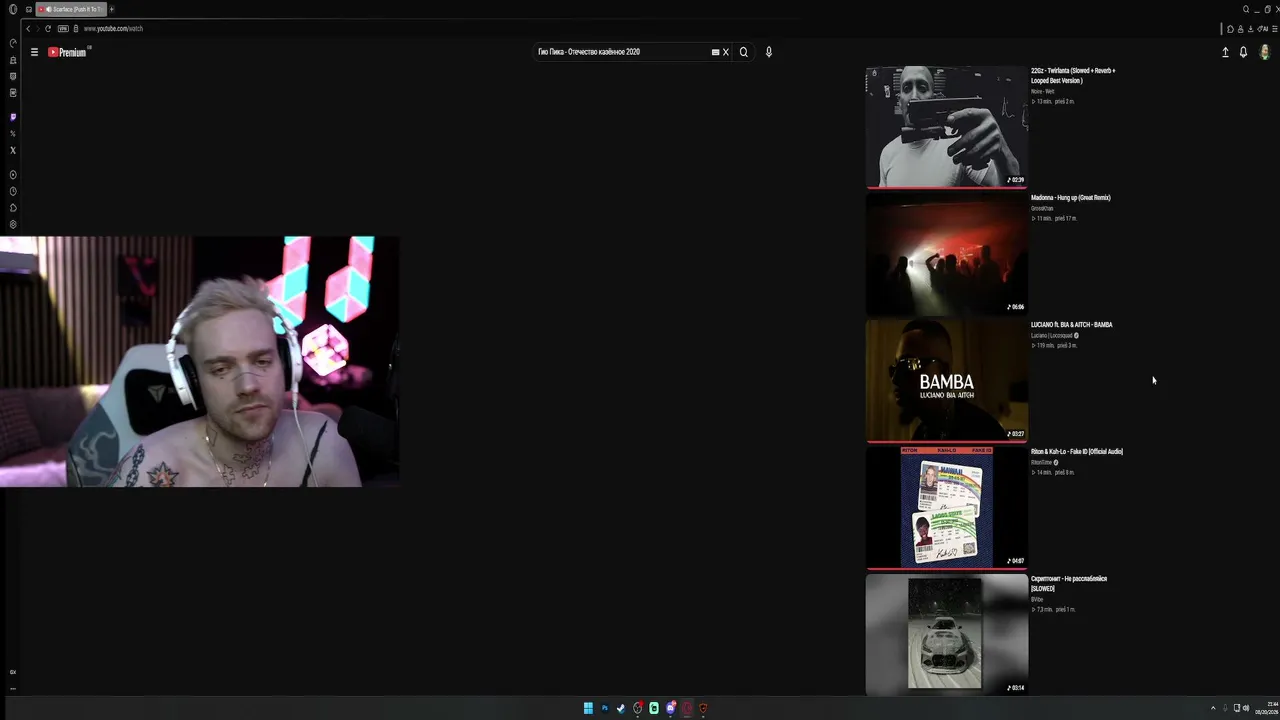Image resolution: width=1280 pixels, height=720 pixels.
Task: Open the slowed Скриптонит video thumbnail
Action: pyautogui.click(x=946, y=635)
